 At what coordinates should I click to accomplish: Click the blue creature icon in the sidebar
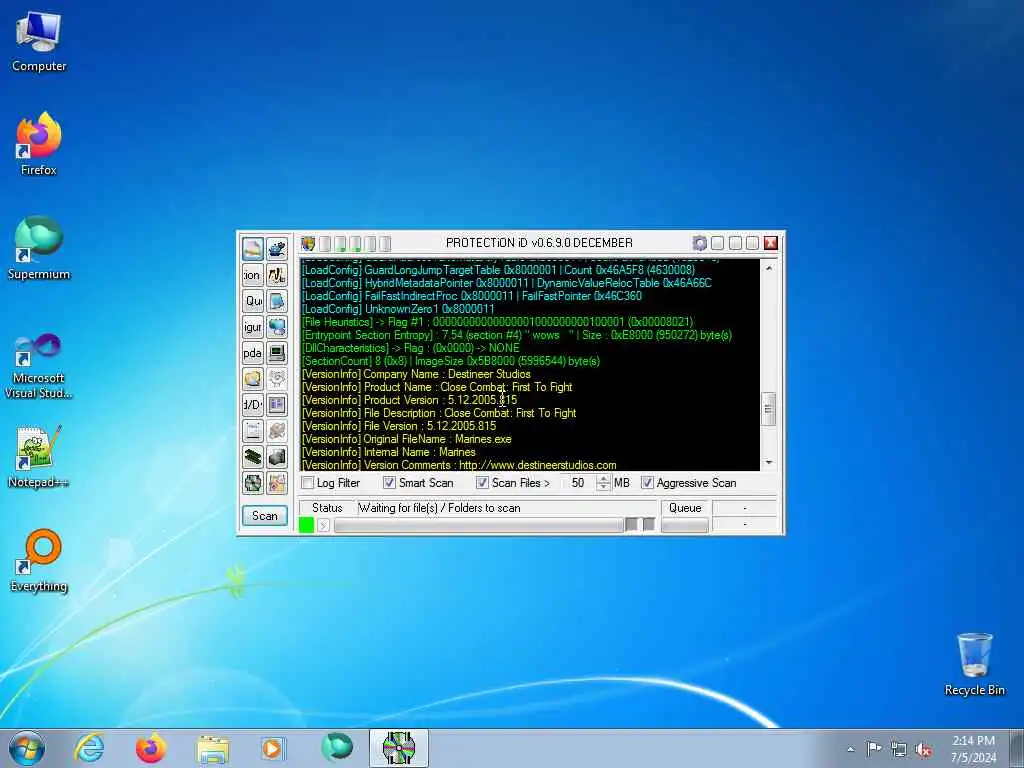277,249
